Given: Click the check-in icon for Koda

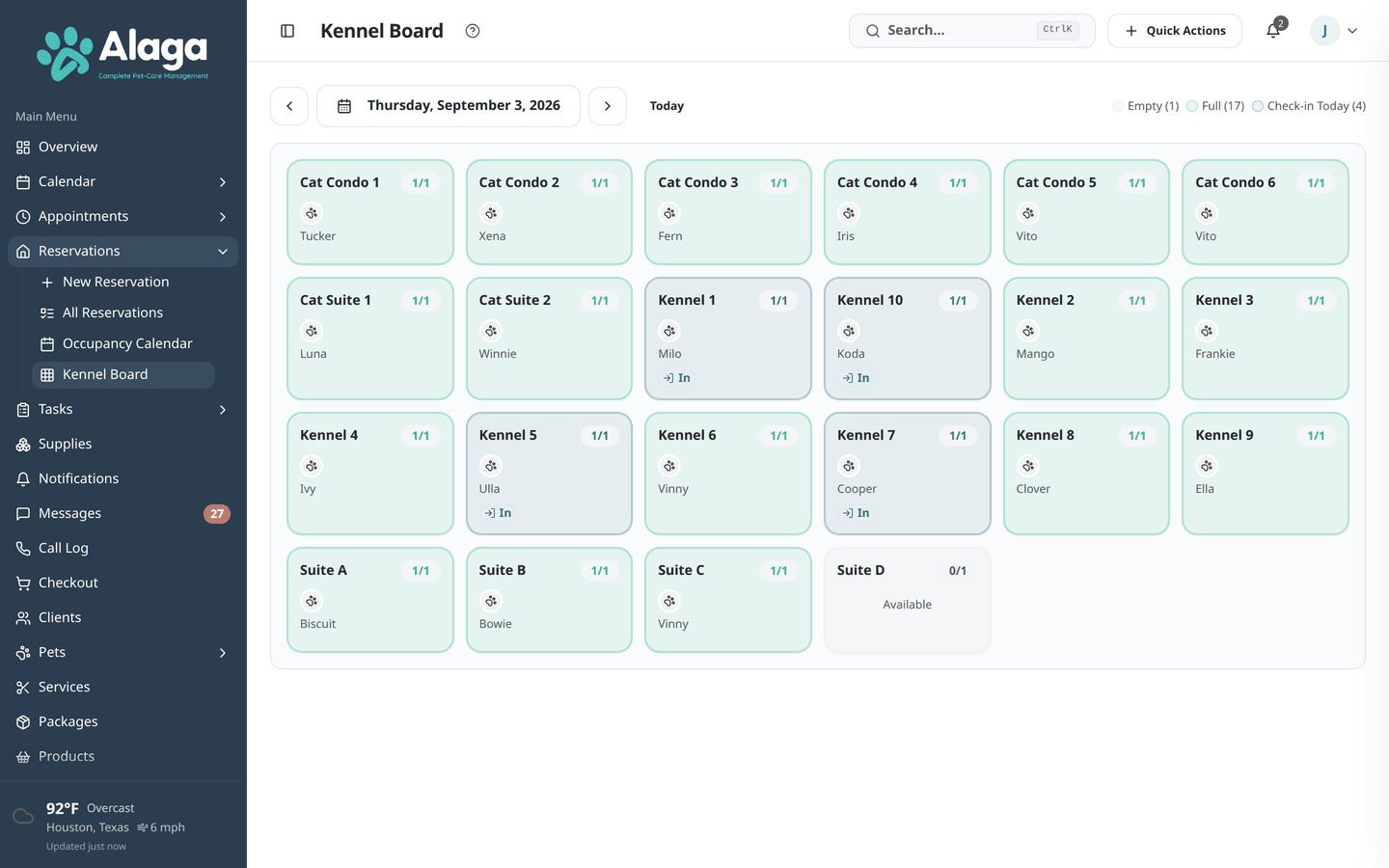Looking at the screenshot, I should point(848,378).
